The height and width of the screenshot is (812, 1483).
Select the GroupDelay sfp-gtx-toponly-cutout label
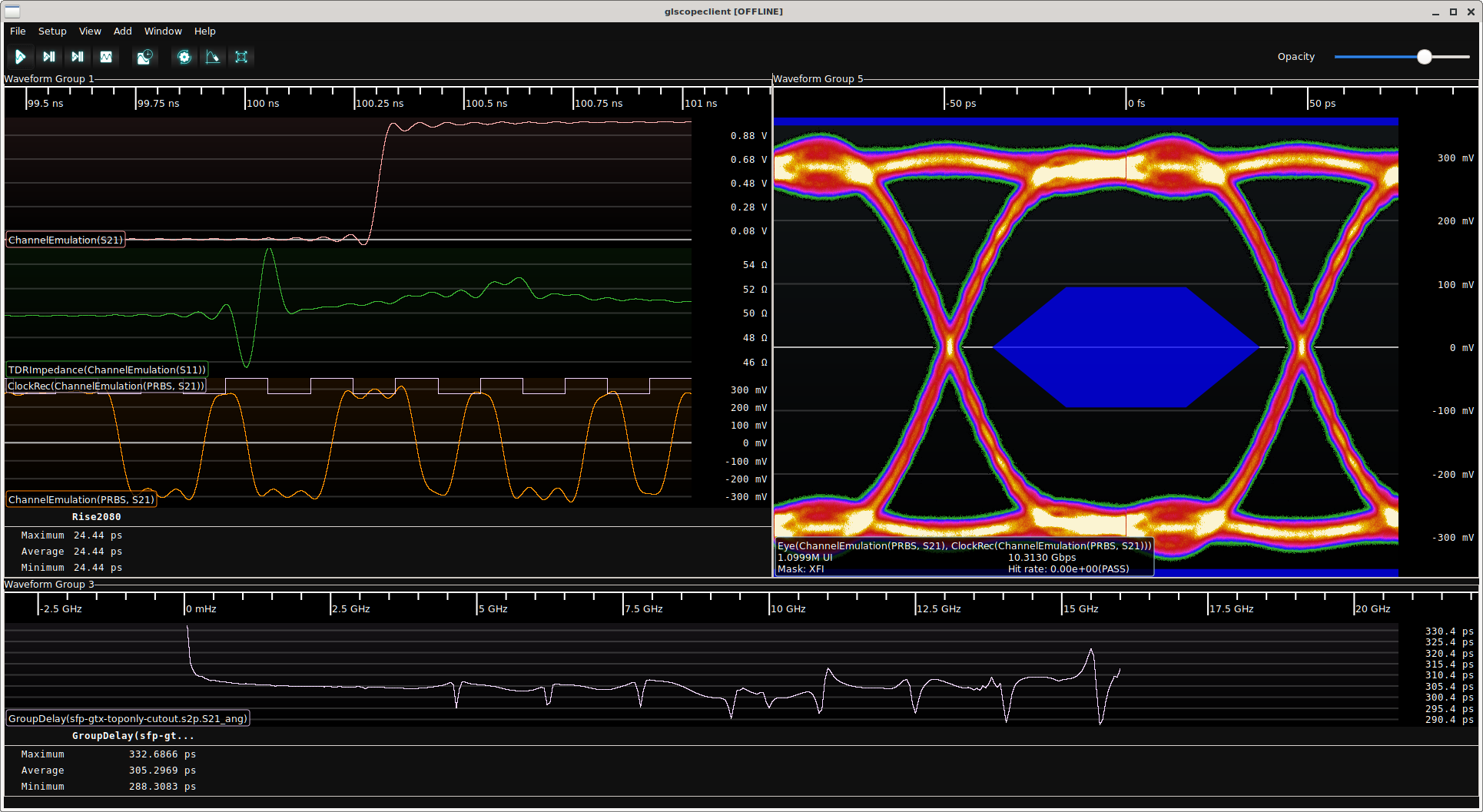pos(128,719)
